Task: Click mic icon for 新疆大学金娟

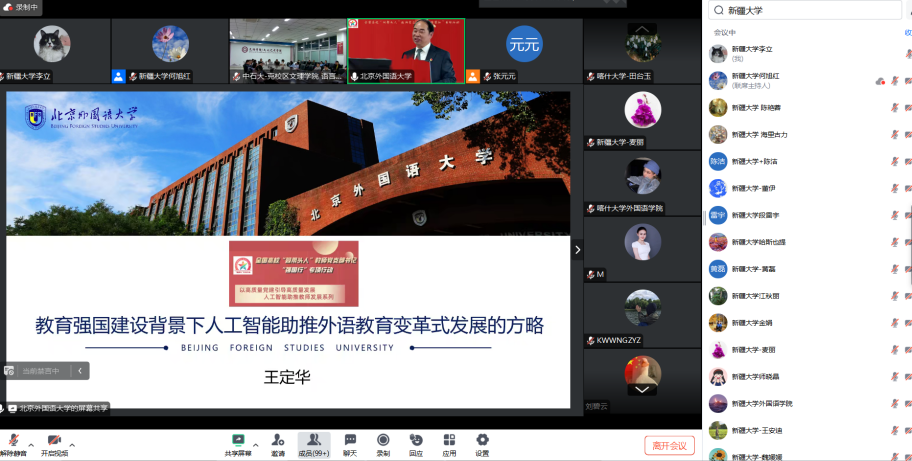Action: [895, 323]
